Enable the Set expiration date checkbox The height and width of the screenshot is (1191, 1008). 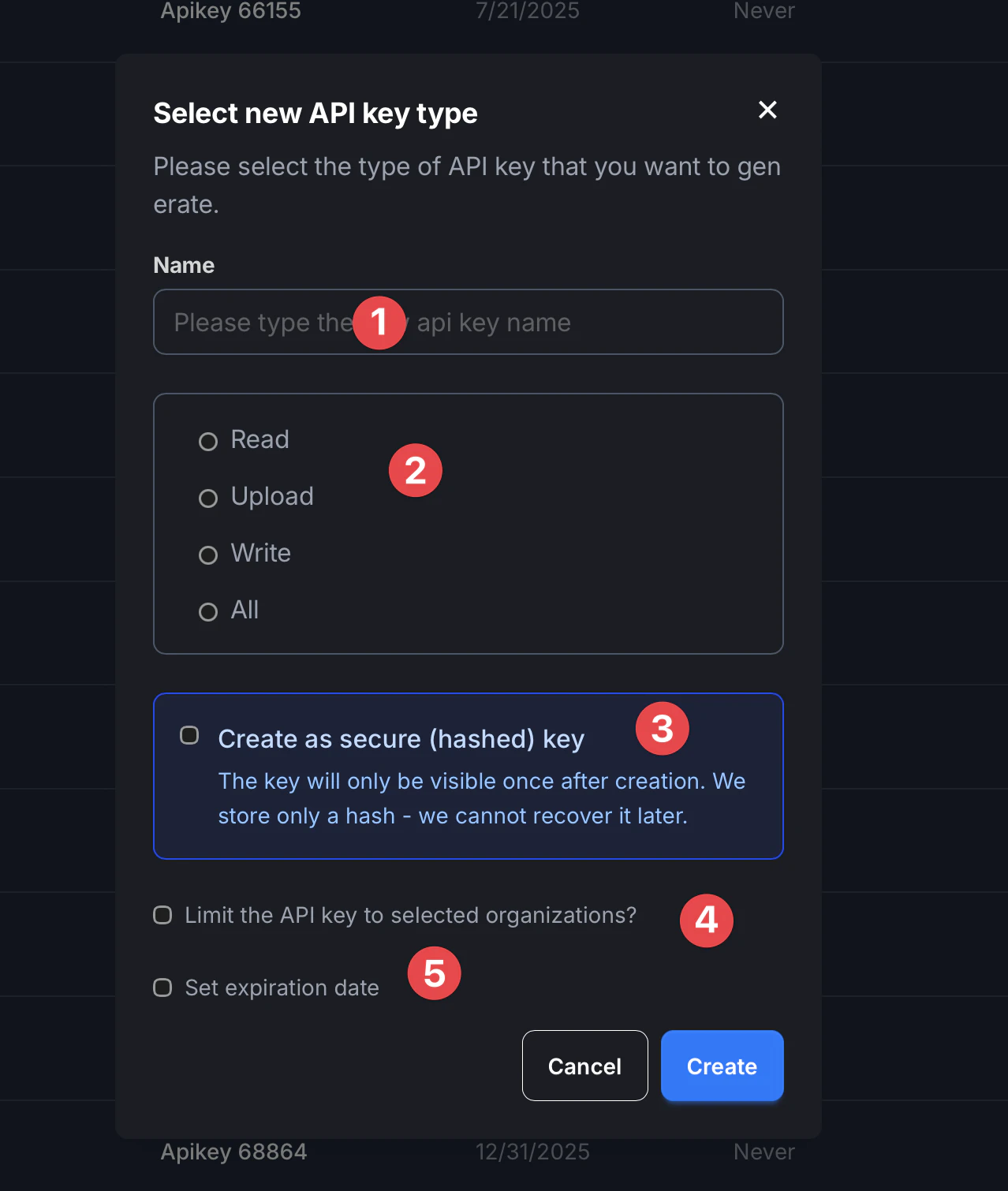[x=162, y=988]
